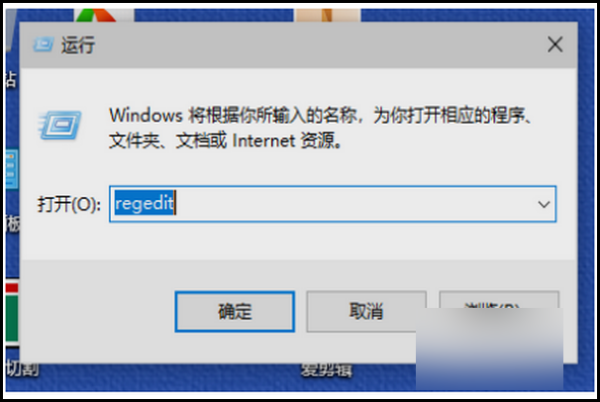Select the green and red desktop icon at top

96,15
